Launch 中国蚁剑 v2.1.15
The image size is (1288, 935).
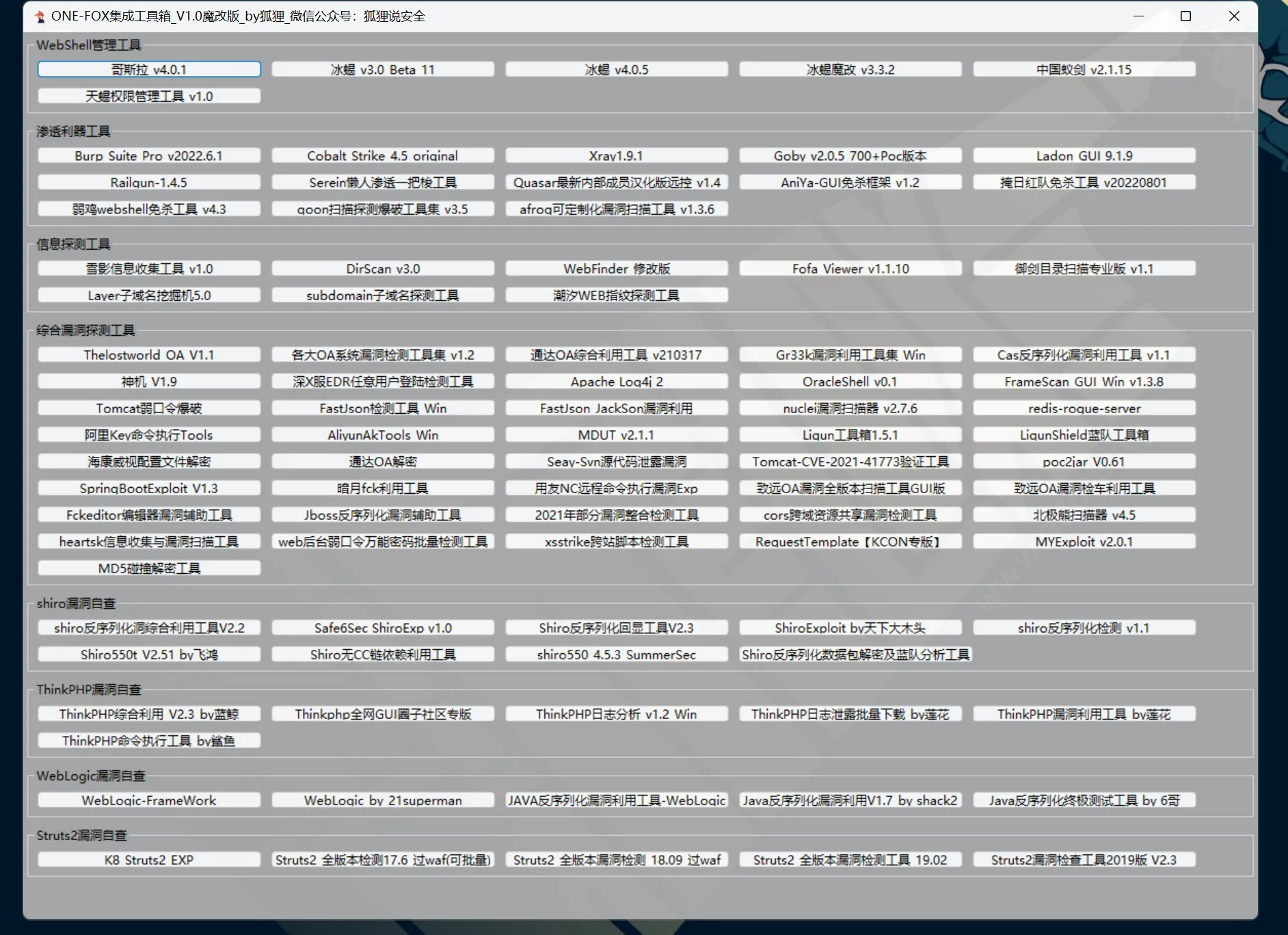1084,70
